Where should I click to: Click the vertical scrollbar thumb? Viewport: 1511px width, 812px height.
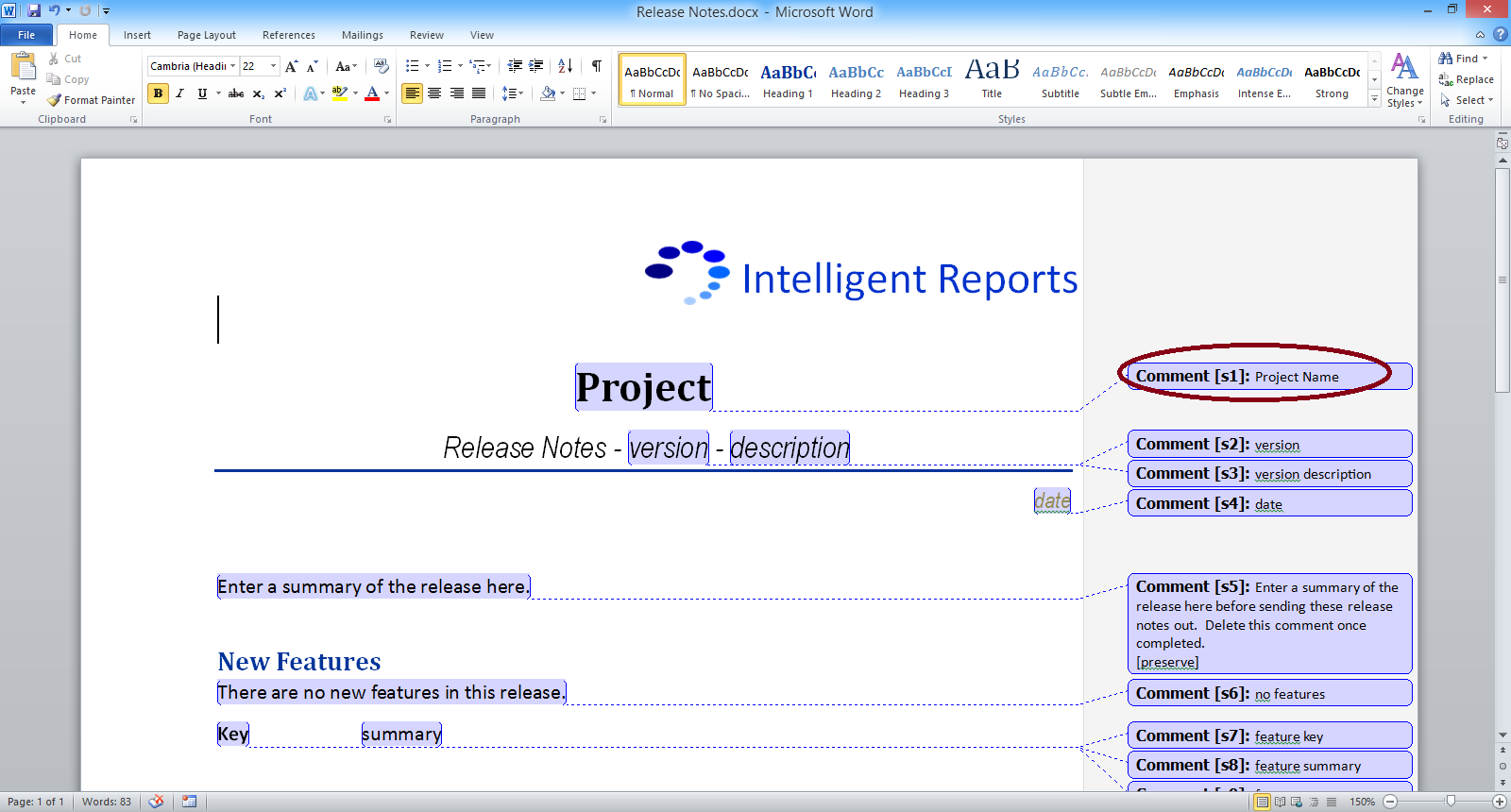click(x=1503, y=280)
